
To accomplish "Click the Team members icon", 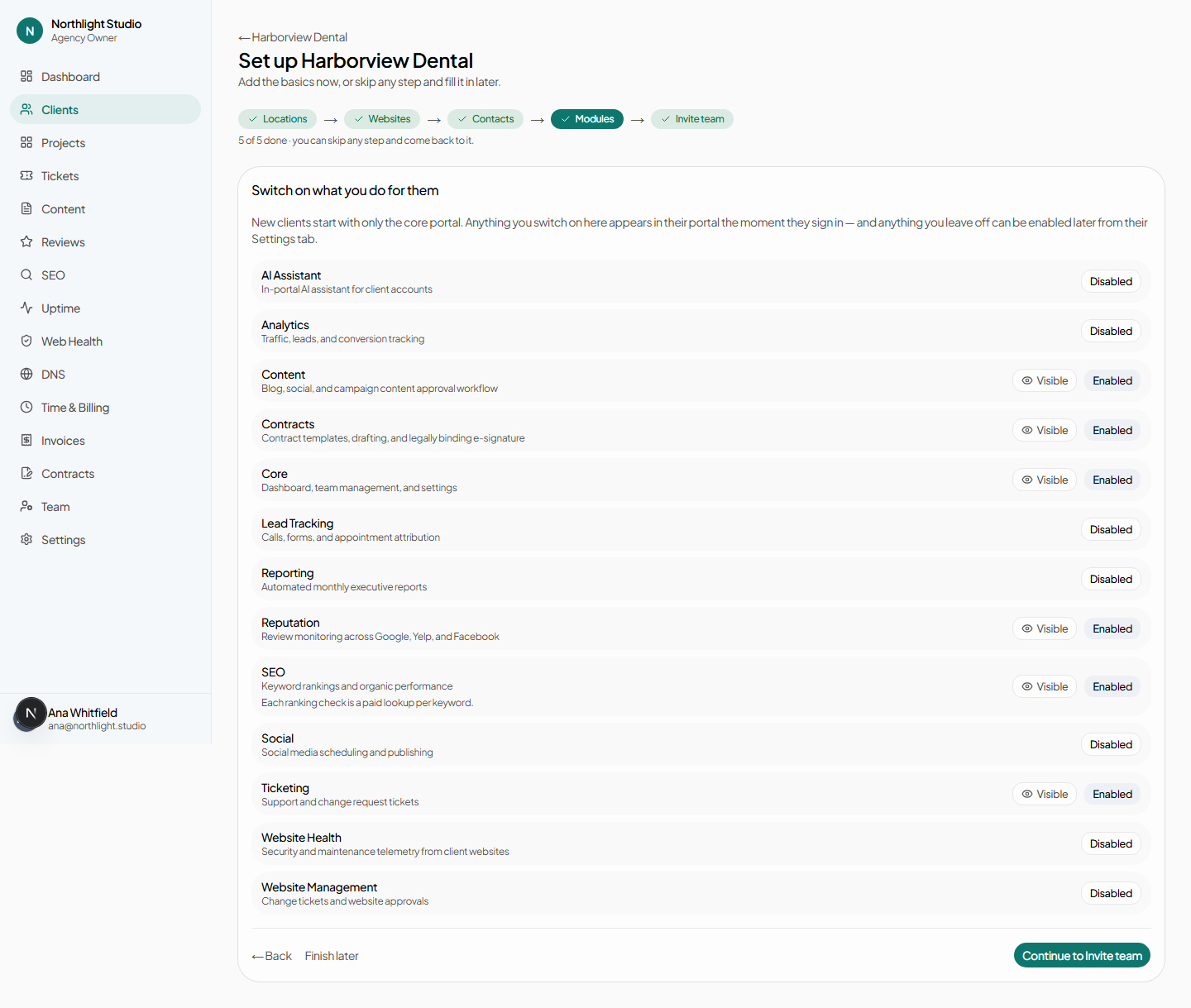I will point(26,506).
